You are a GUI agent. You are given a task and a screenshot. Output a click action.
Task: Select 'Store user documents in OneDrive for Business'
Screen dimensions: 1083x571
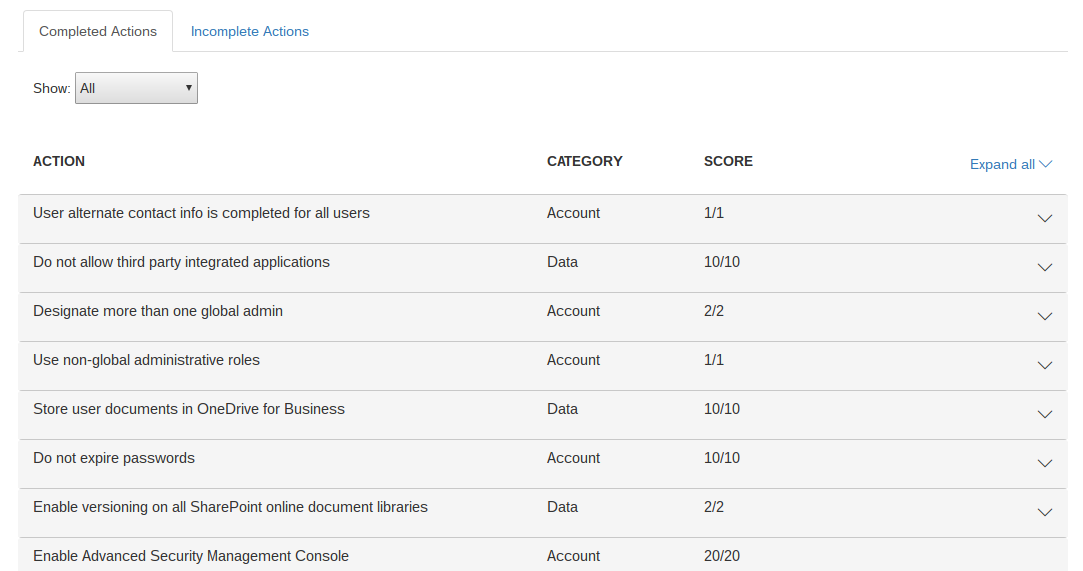[x=189, y=409]
